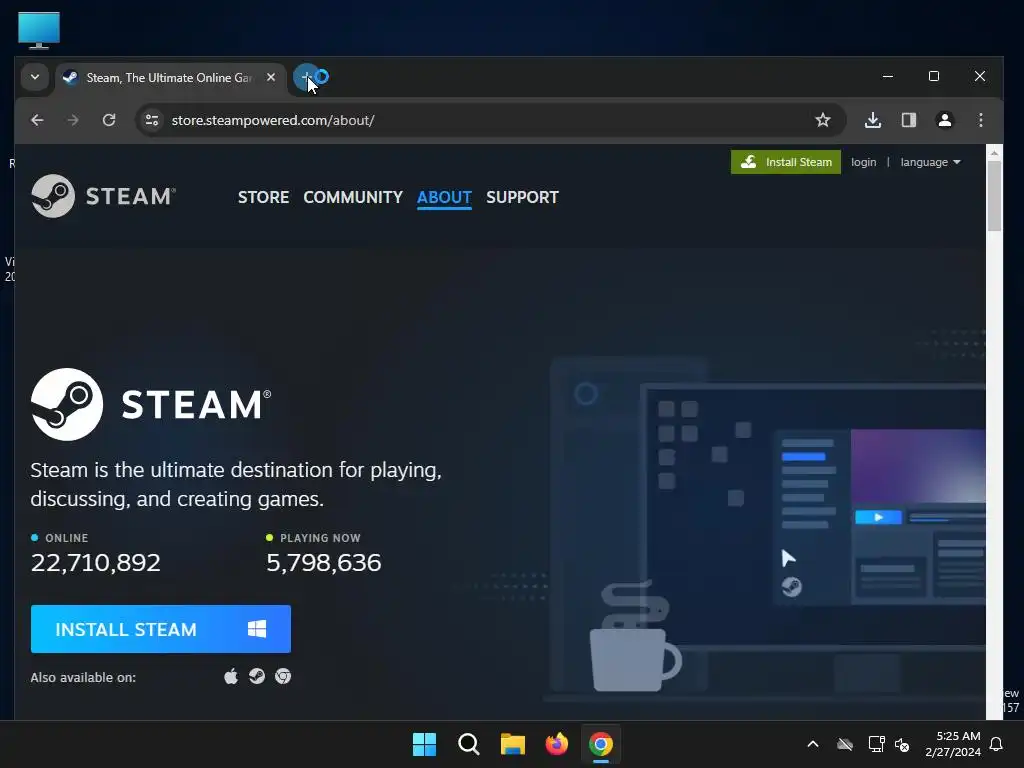The image size is (1024, 768).
Task: Choose Chrome OS download icon
Action: coord(283,677)
